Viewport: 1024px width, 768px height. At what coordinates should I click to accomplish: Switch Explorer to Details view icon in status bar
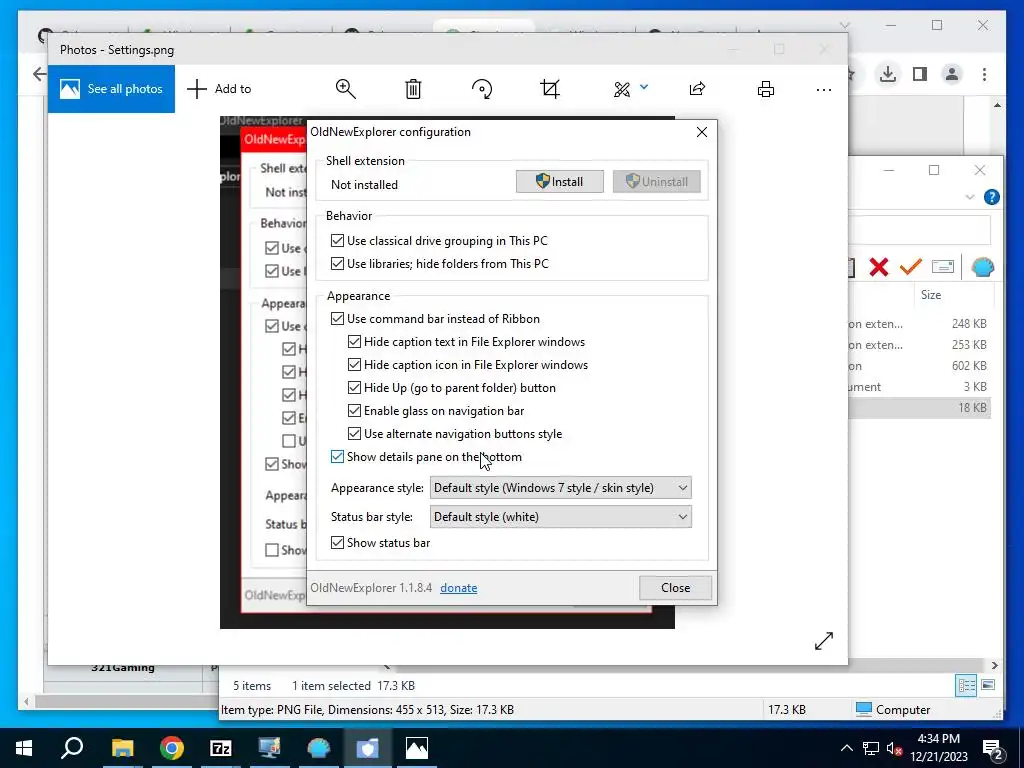(966, 685)
